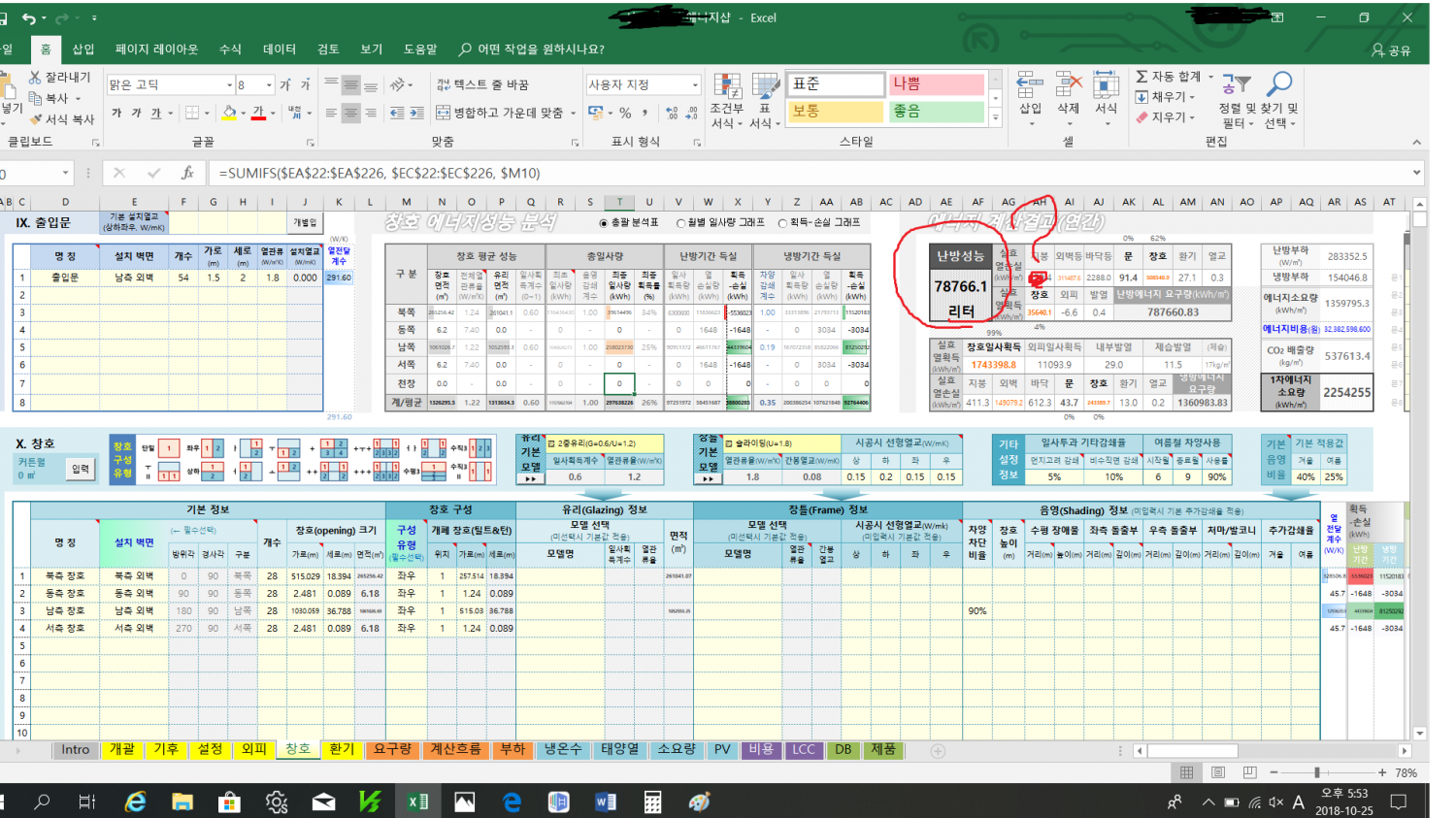Click the Delete cells (삭제) icon
This screenshot has height=818, width=1456.
click(1068, 87)
